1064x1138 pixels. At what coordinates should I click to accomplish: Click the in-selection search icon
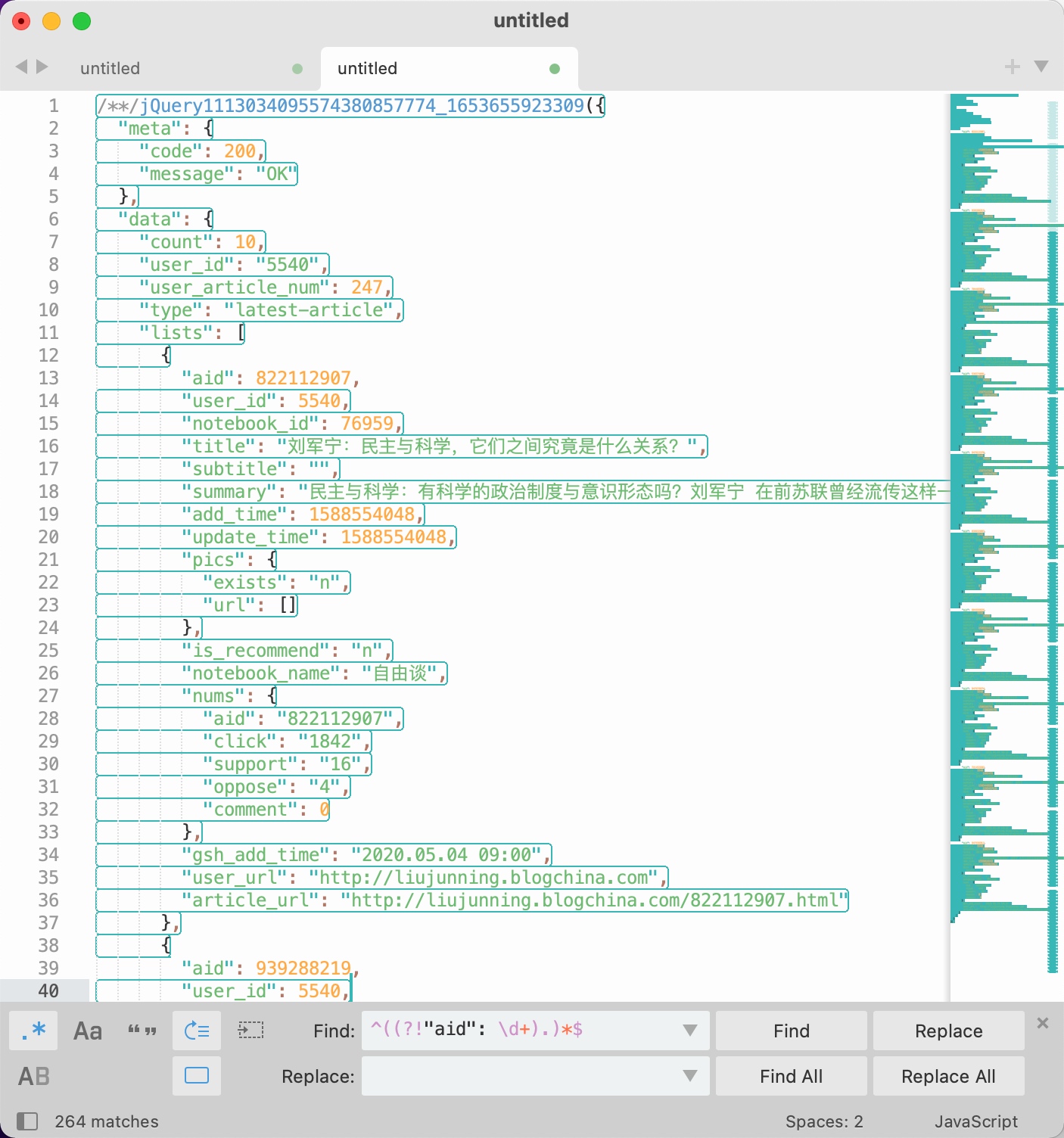coord(250,1031)
